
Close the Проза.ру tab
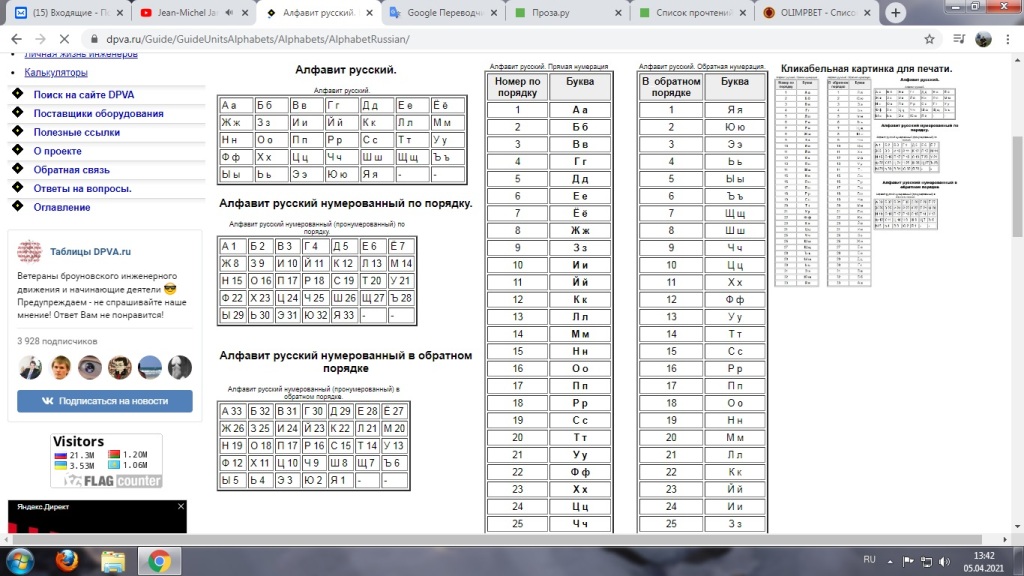coord(618,12)
